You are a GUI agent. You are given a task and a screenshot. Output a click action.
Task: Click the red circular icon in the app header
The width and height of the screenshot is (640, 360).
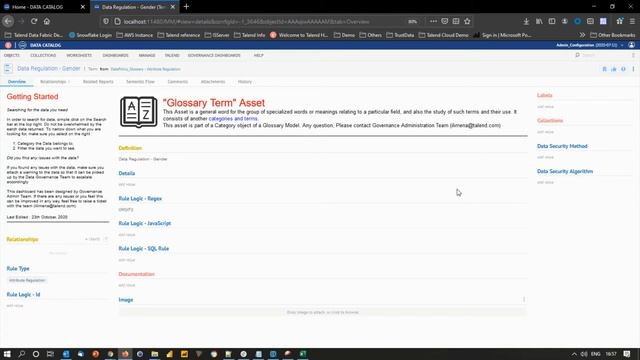pyautogui.click(x=8, y=45)
